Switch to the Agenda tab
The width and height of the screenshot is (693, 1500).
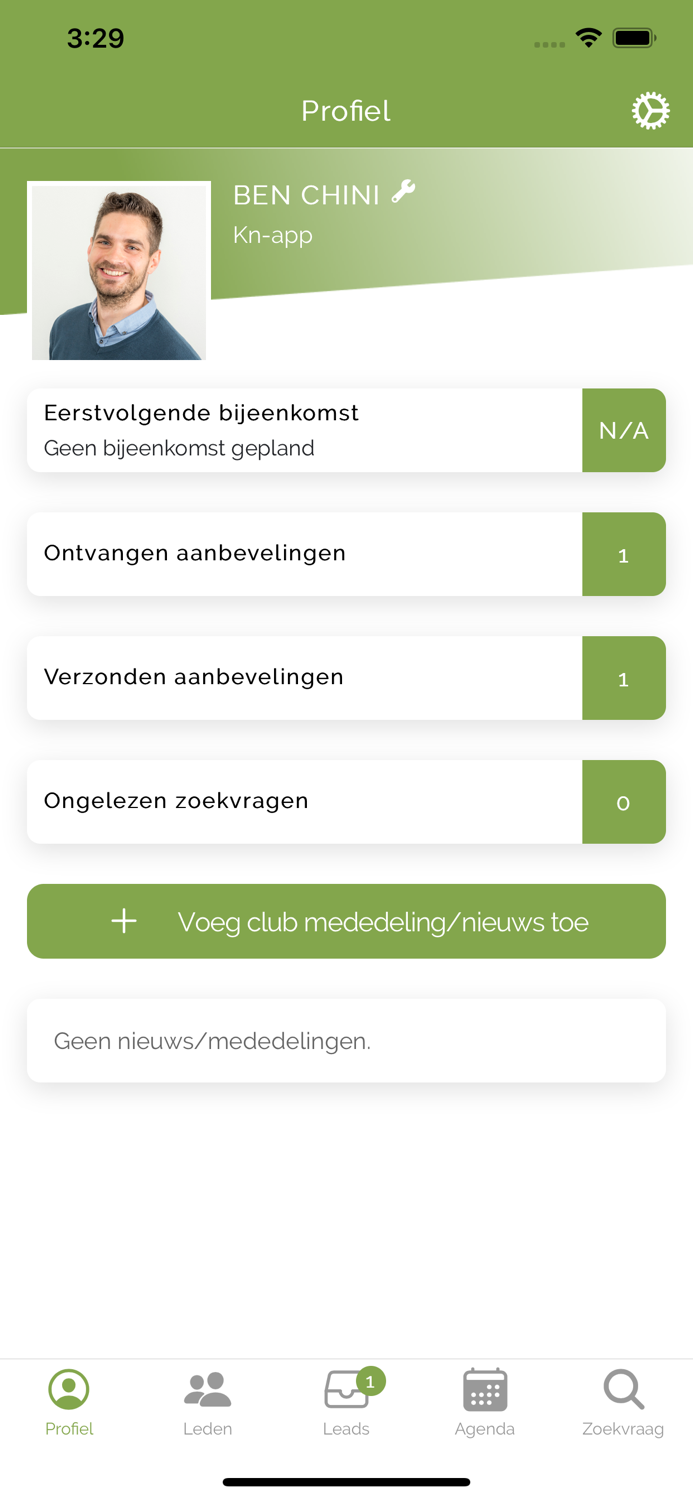coord(485,1400)
